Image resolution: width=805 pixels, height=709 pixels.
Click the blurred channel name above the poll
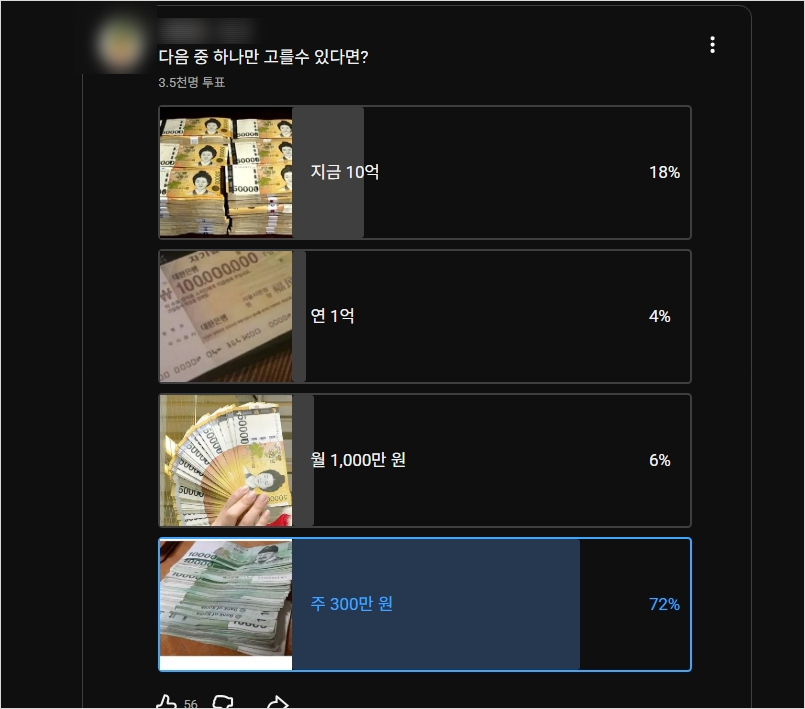point(207,30)
